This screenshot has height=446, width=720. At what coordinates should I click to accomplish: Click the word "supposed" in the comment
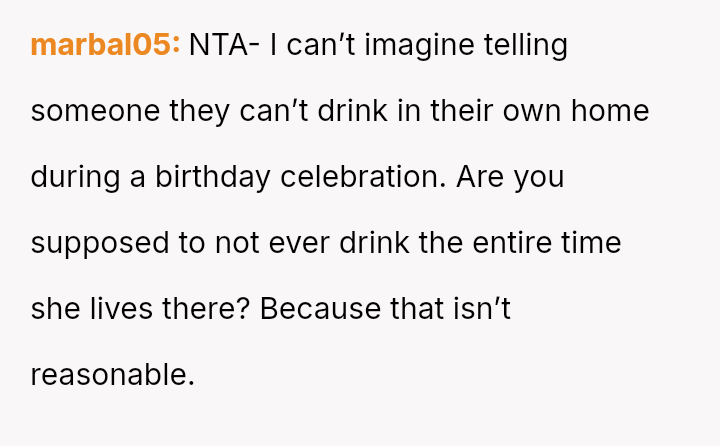coord(93,243)
